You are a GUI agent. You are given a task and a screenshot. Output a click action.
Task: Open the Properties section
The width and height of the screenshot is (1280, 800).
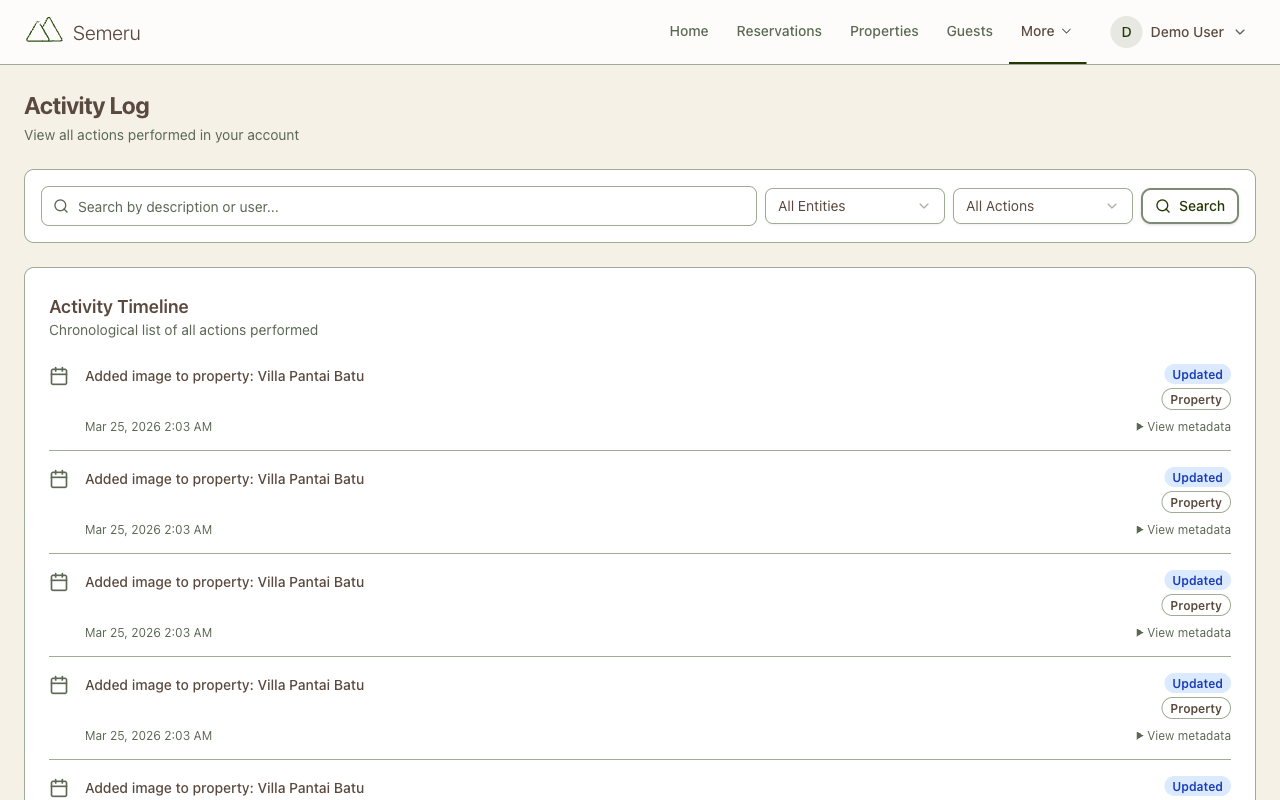coord(884,31)
